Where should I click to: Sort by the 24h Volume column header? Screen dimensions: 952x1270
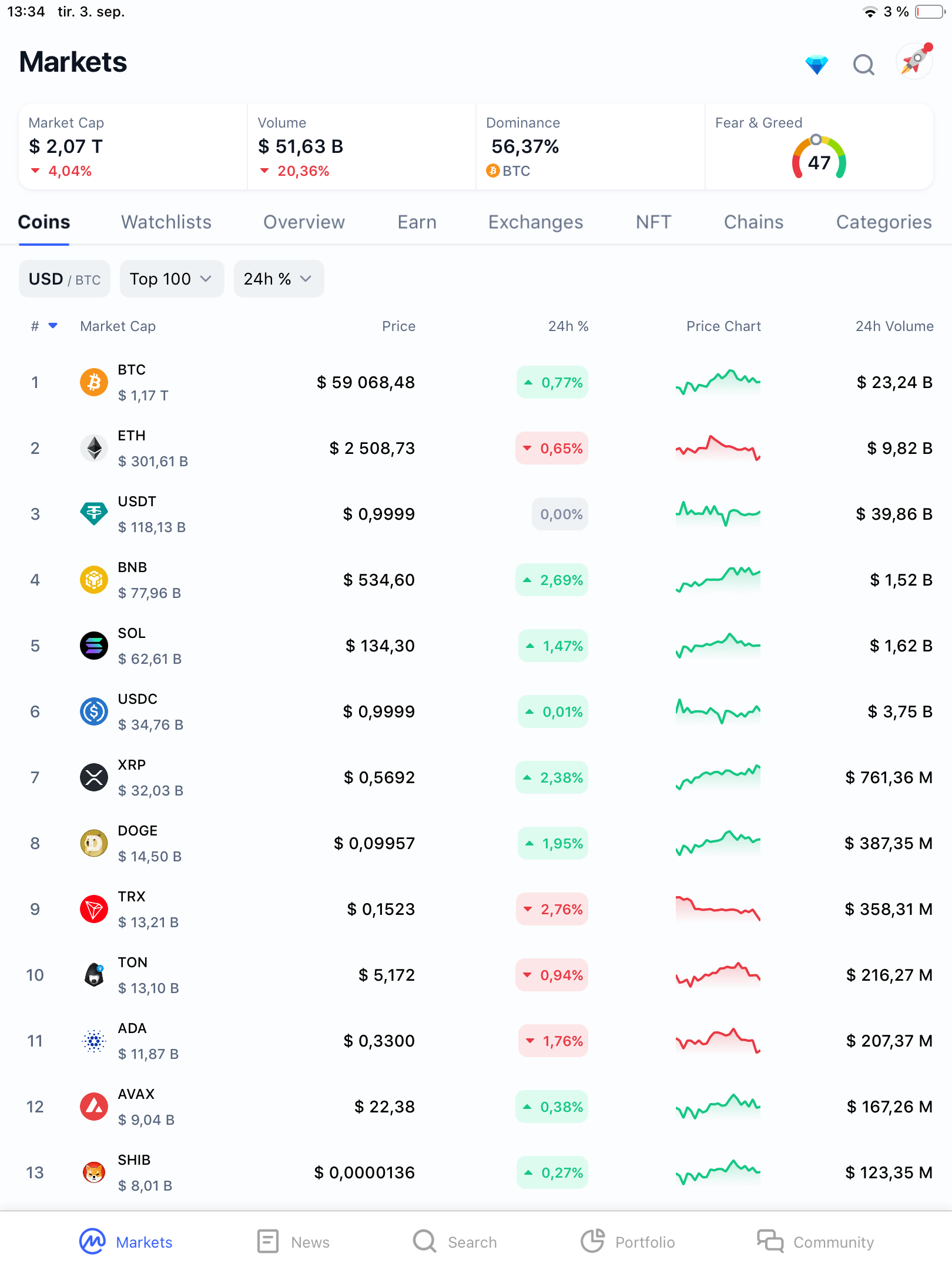[x=894, y=326]
